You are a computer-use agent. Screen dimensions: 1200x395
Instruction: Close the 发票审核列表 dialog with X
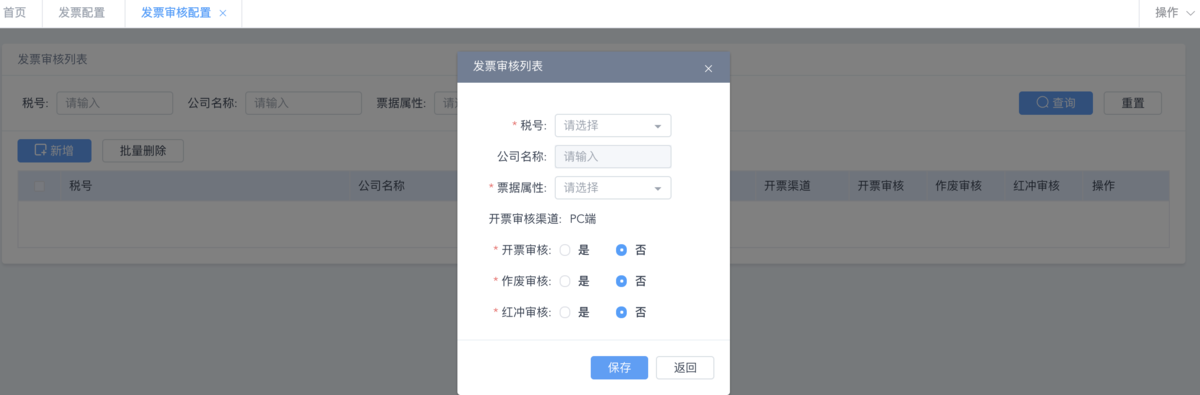pyautogui.click(x=708, y=68)
